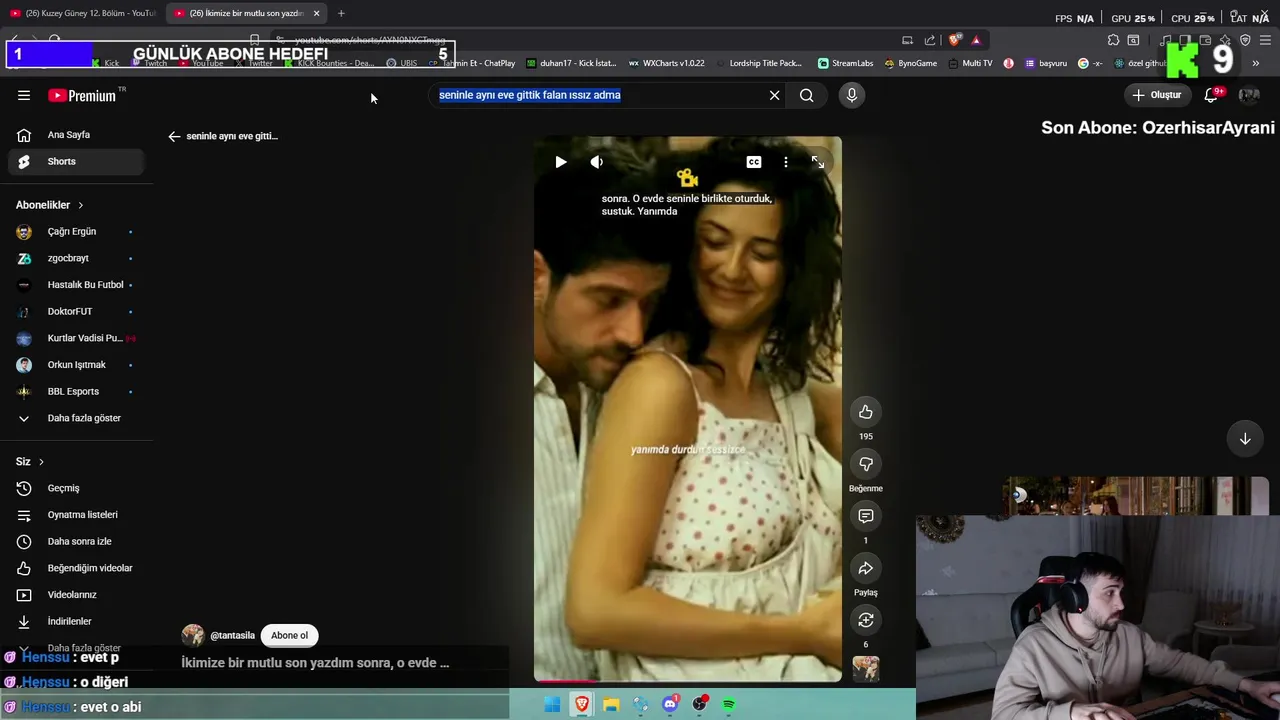
Task: Open account avatar menu
Action: (1249, 95)
